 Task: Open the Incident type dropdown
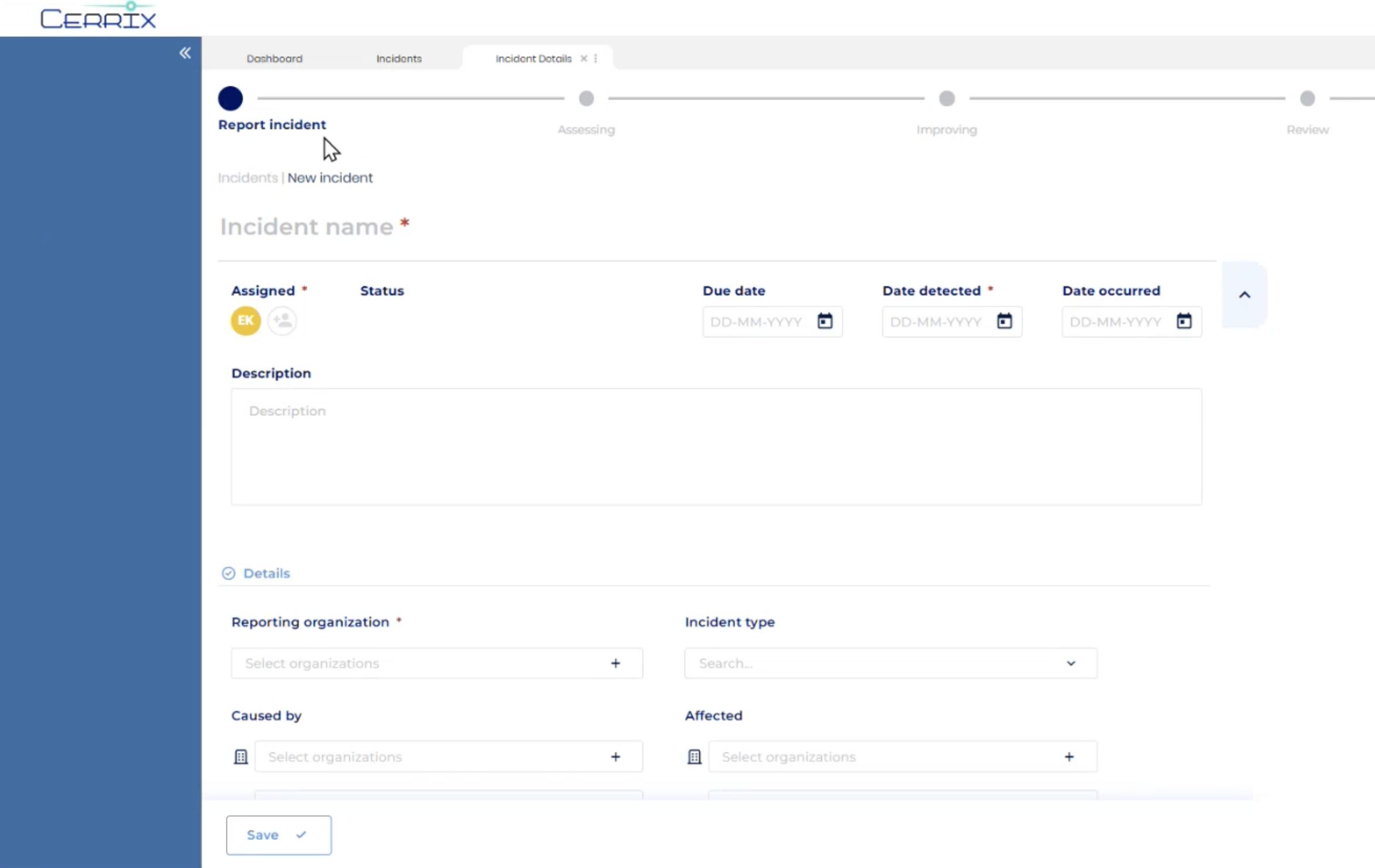[x=1071, y=663]
